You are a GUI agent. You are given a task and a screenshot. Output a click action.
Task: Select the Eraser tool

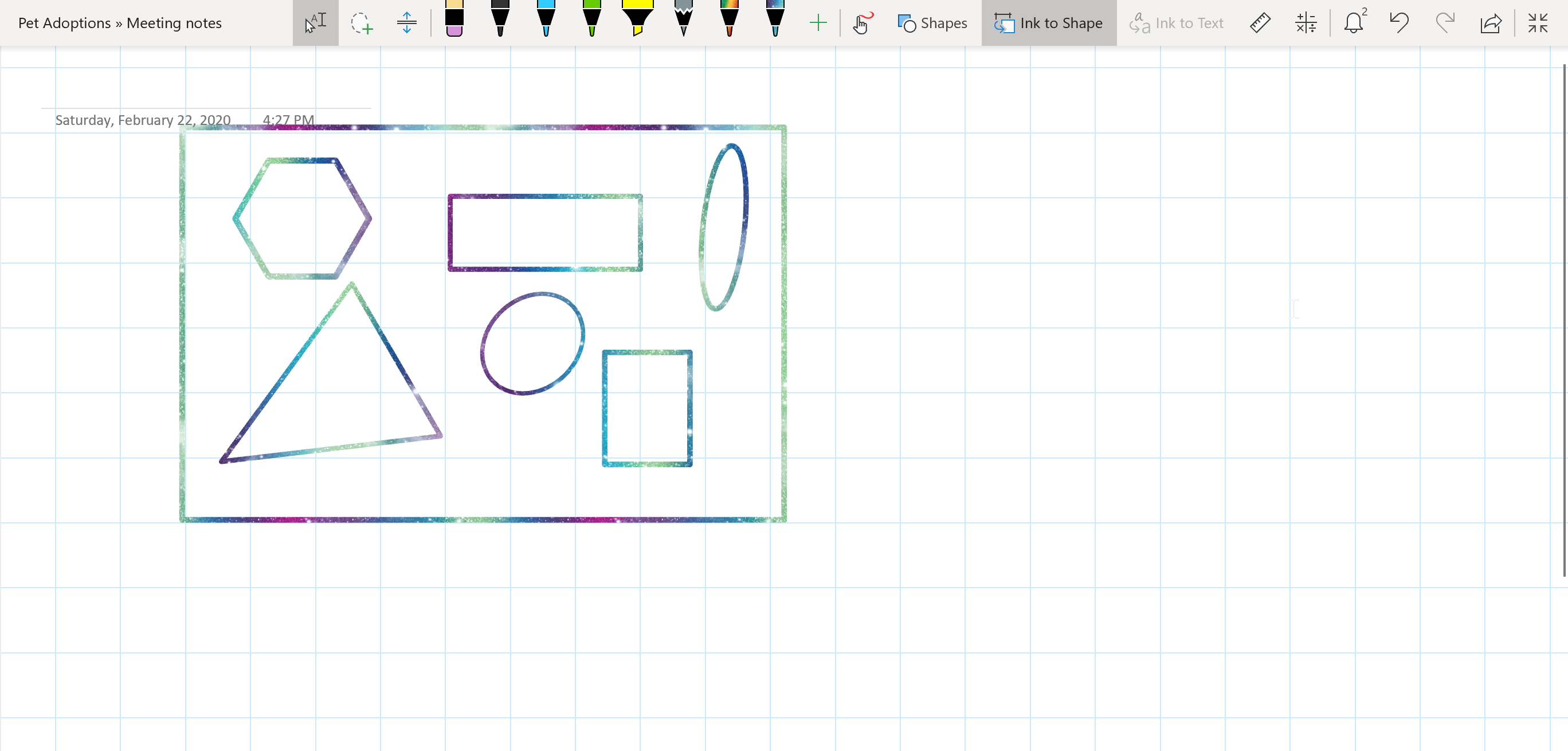click(x=454, y=18)
